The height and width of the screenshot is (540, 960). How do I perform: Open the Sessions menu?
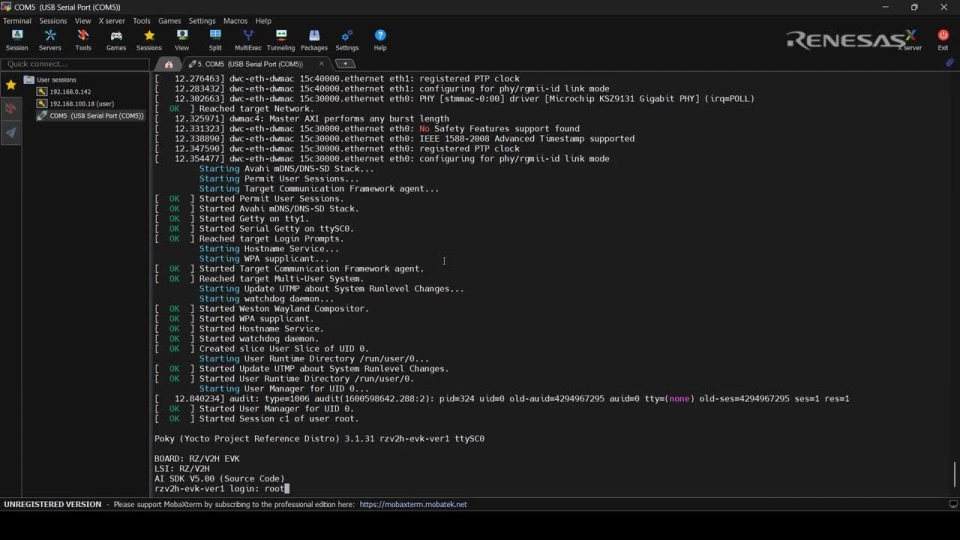[53, 21]
